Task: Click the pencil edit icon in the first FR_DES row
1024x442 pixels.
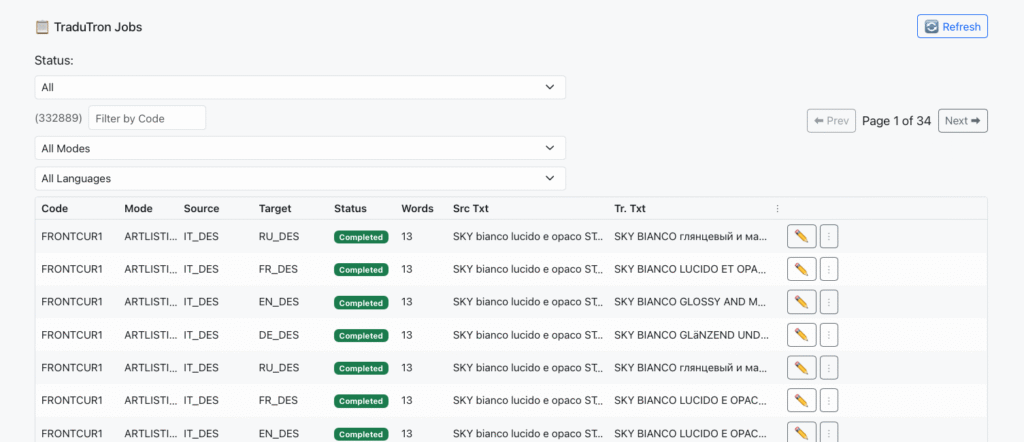Action: 801,269
